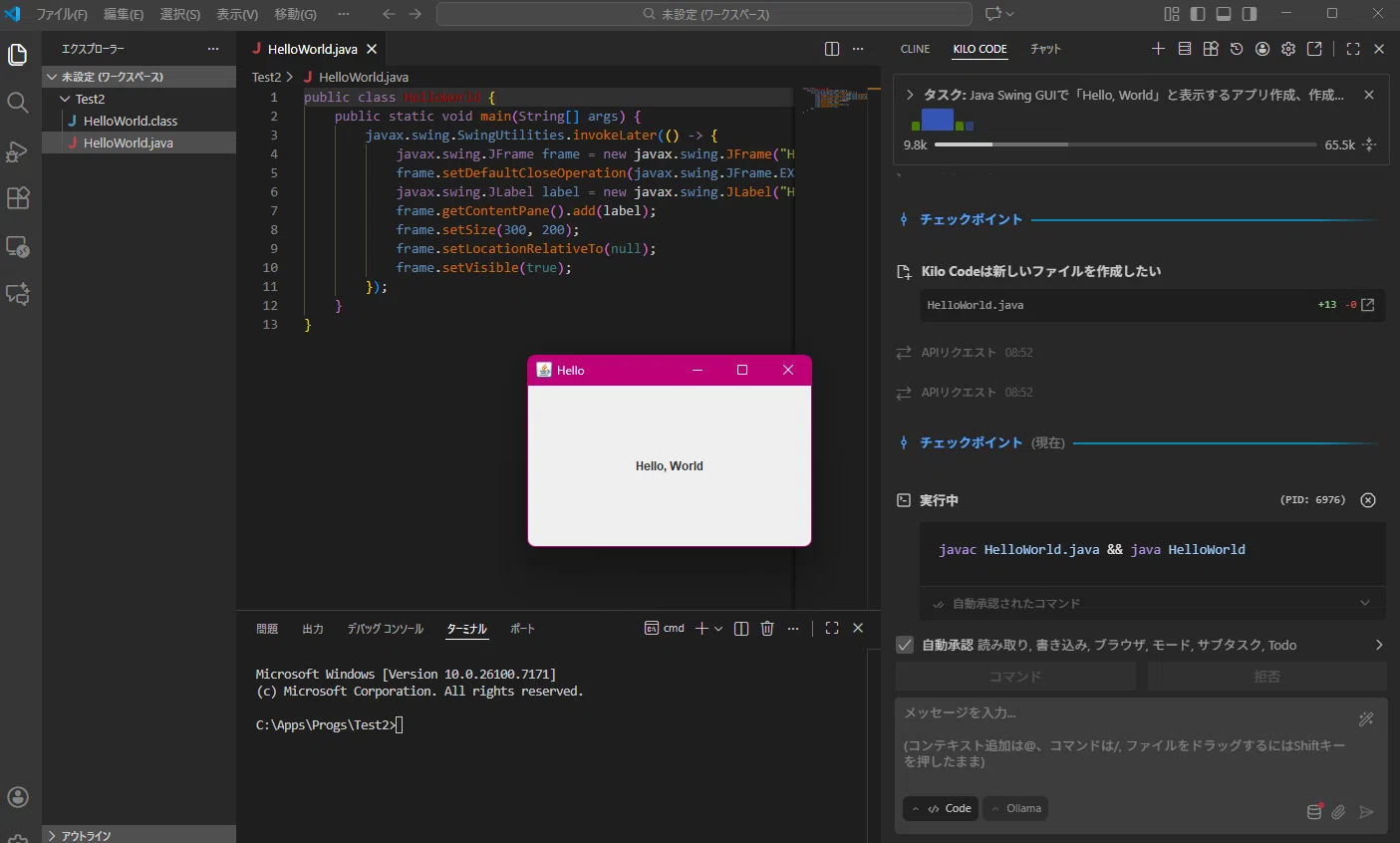This screenshot has width=1400, height=843.
Task: Open the 表示(V) menu
Action: click(237, 14)
